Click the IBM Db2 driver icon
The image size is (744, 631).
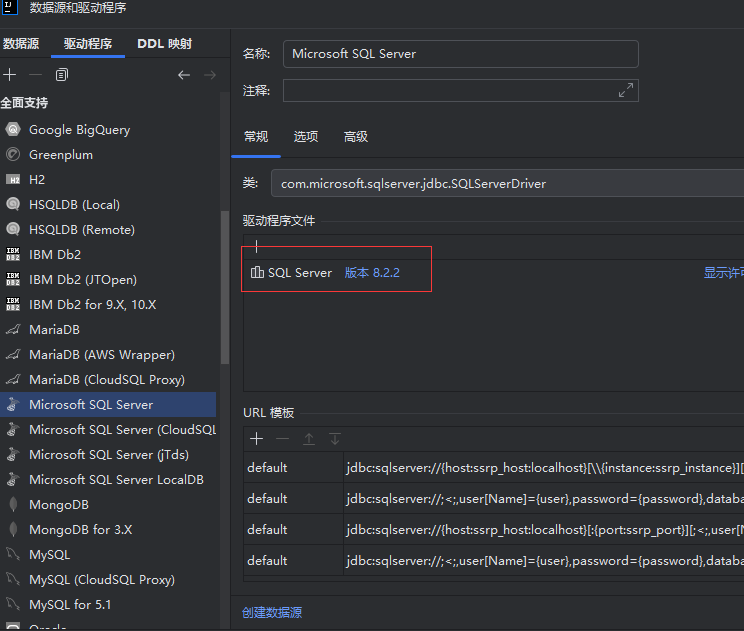[13, 254]
